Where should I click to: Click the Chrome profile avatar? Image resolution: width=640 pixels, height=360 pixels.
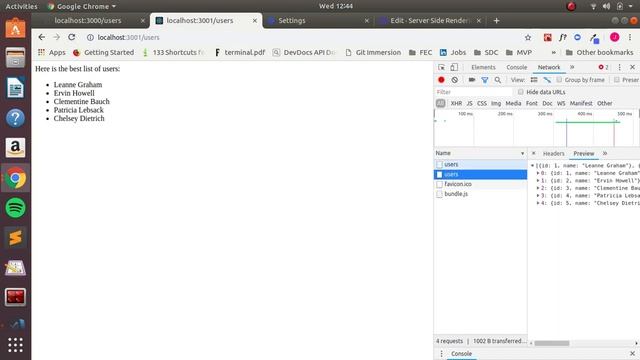click(x=614, y=38)
